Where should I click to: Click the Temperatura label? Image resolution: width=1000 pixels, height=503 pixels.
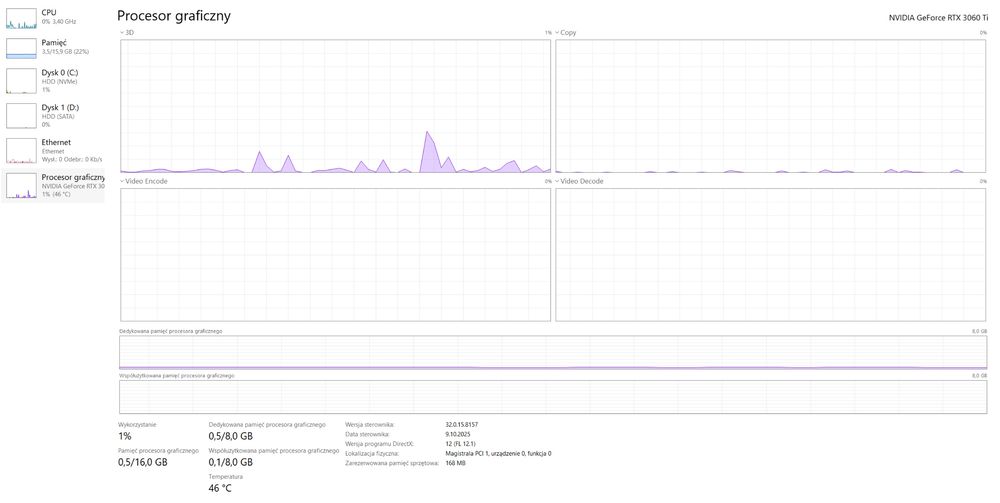click(226, 477)
